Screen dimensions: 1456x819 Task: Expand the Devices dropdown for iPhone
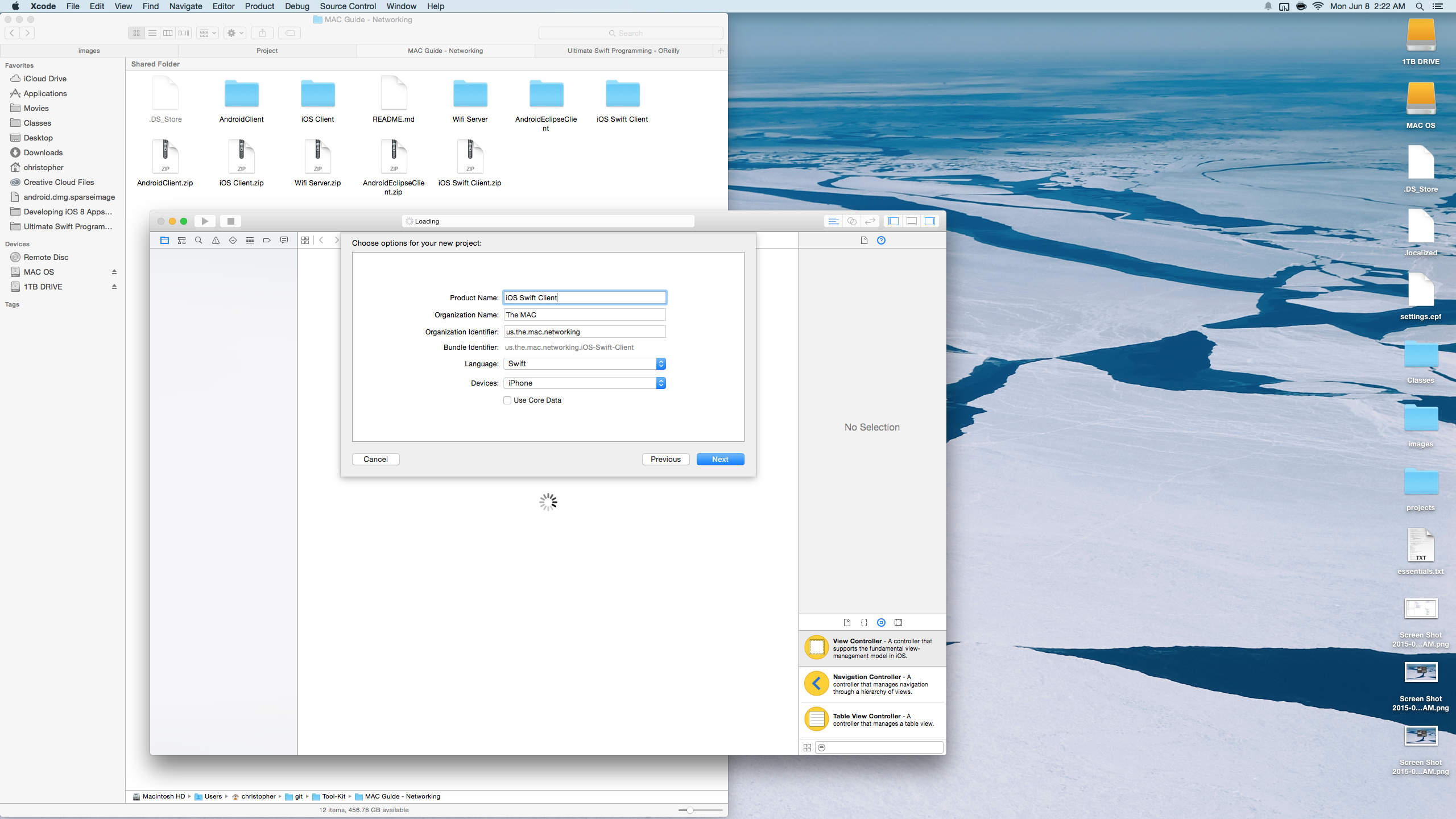660,383
